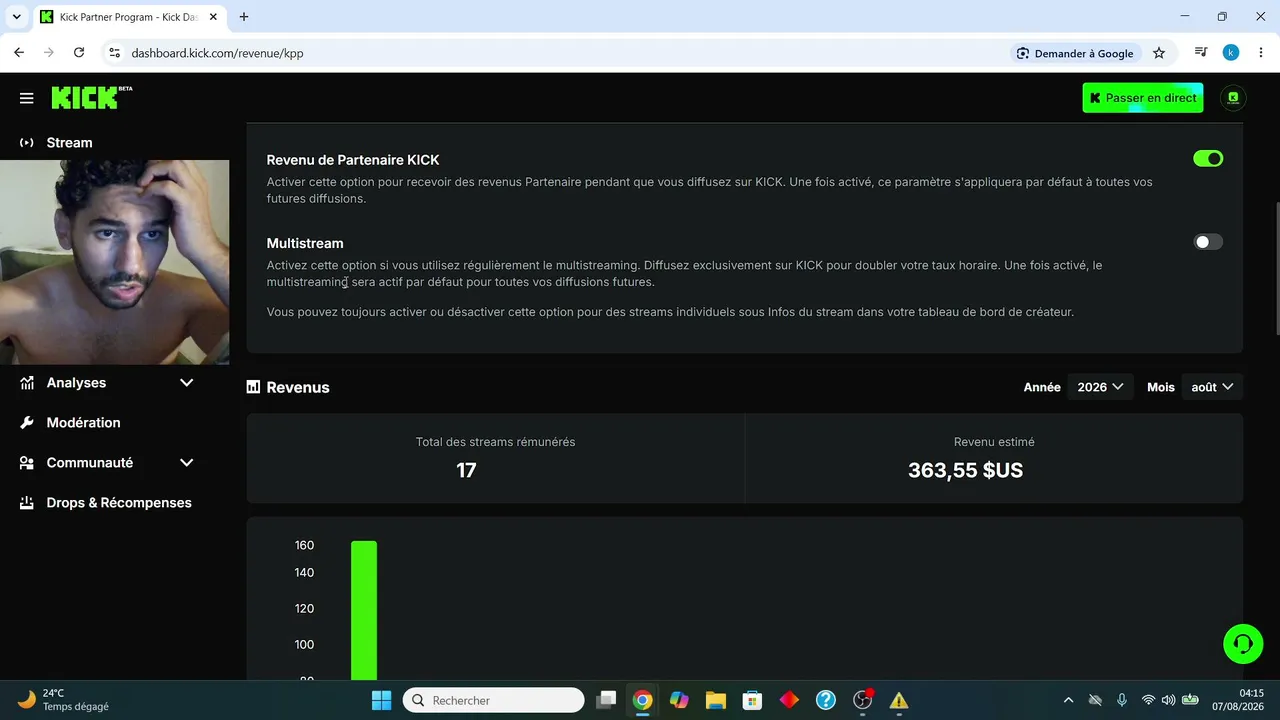Open the tab search dropdown arrow
1280x720 pixels.
coord(17,17)
